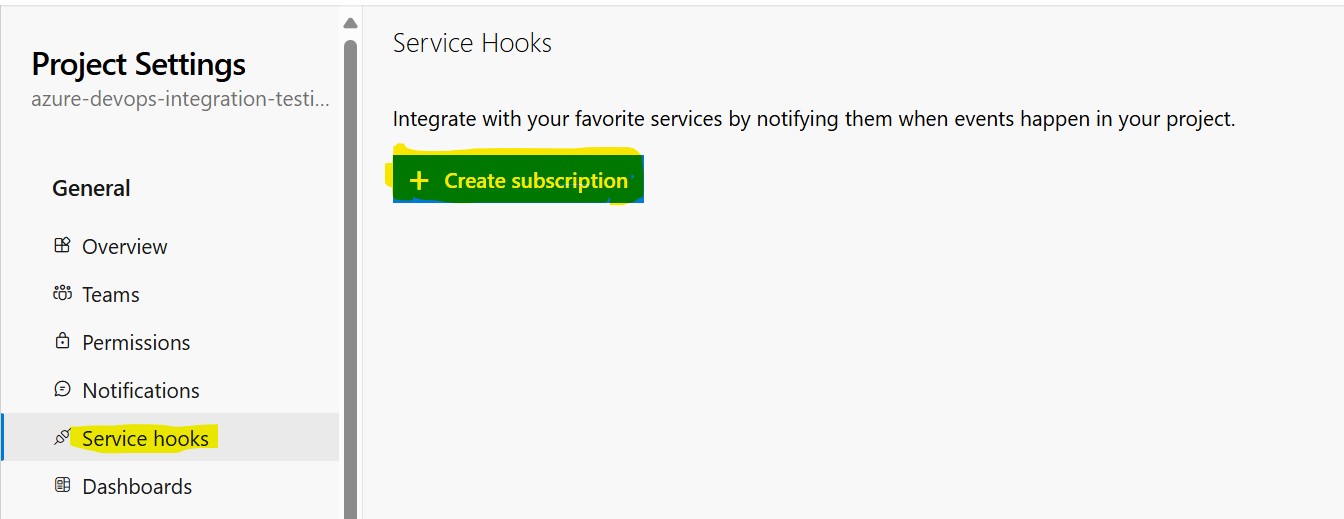Click the Service Hooks page heading
The image size is (1344, 519).
coord(472,43)
